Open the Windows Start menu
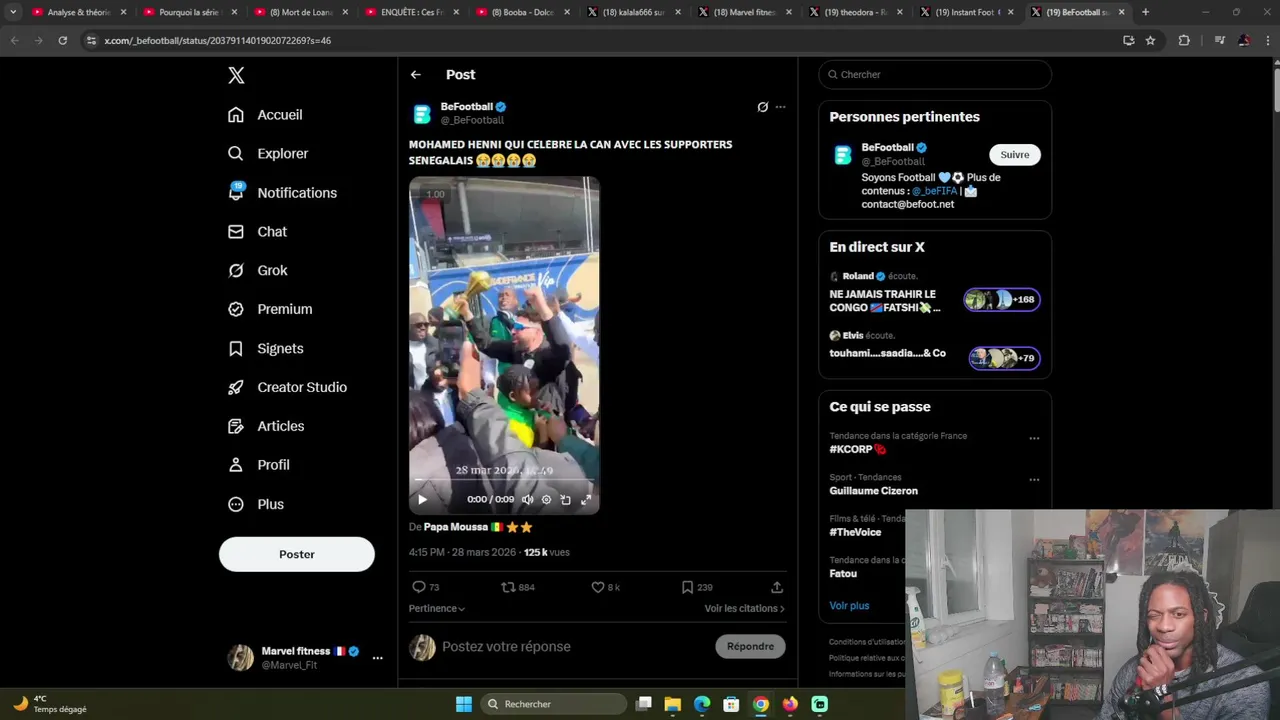This screenshot has height=720, width=1280. coord(464,704)
